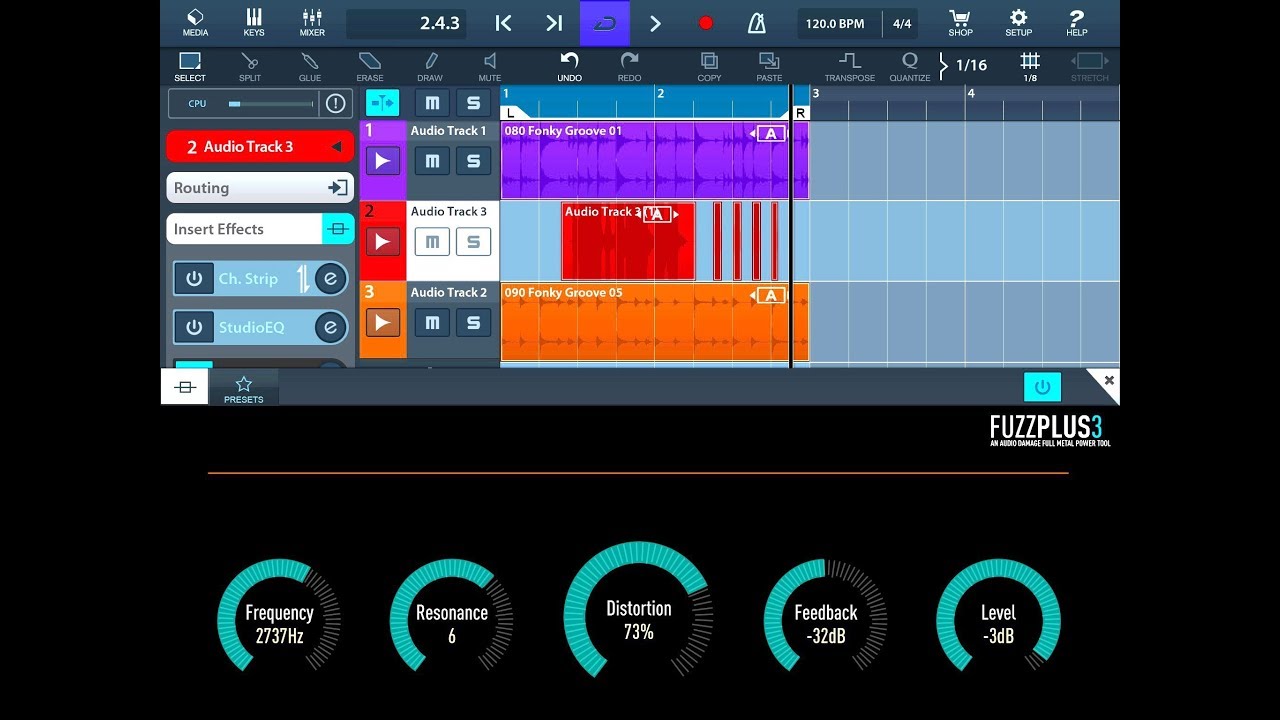Choose the Erase tool
This screenshot has width=1280, height=720.
pyautogui.click(x=370, y=67)
